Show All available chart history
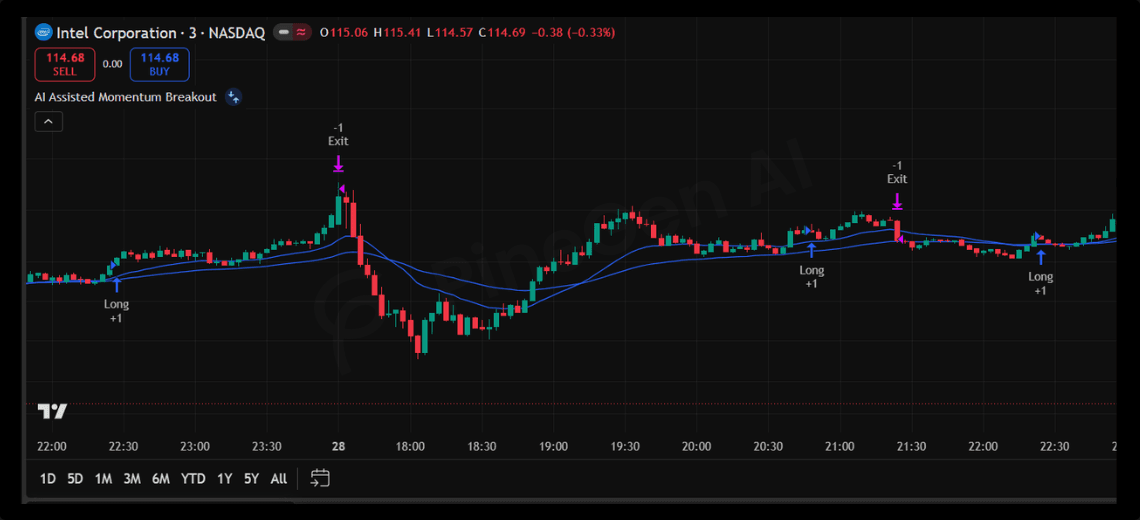 [x=278, y=479]
